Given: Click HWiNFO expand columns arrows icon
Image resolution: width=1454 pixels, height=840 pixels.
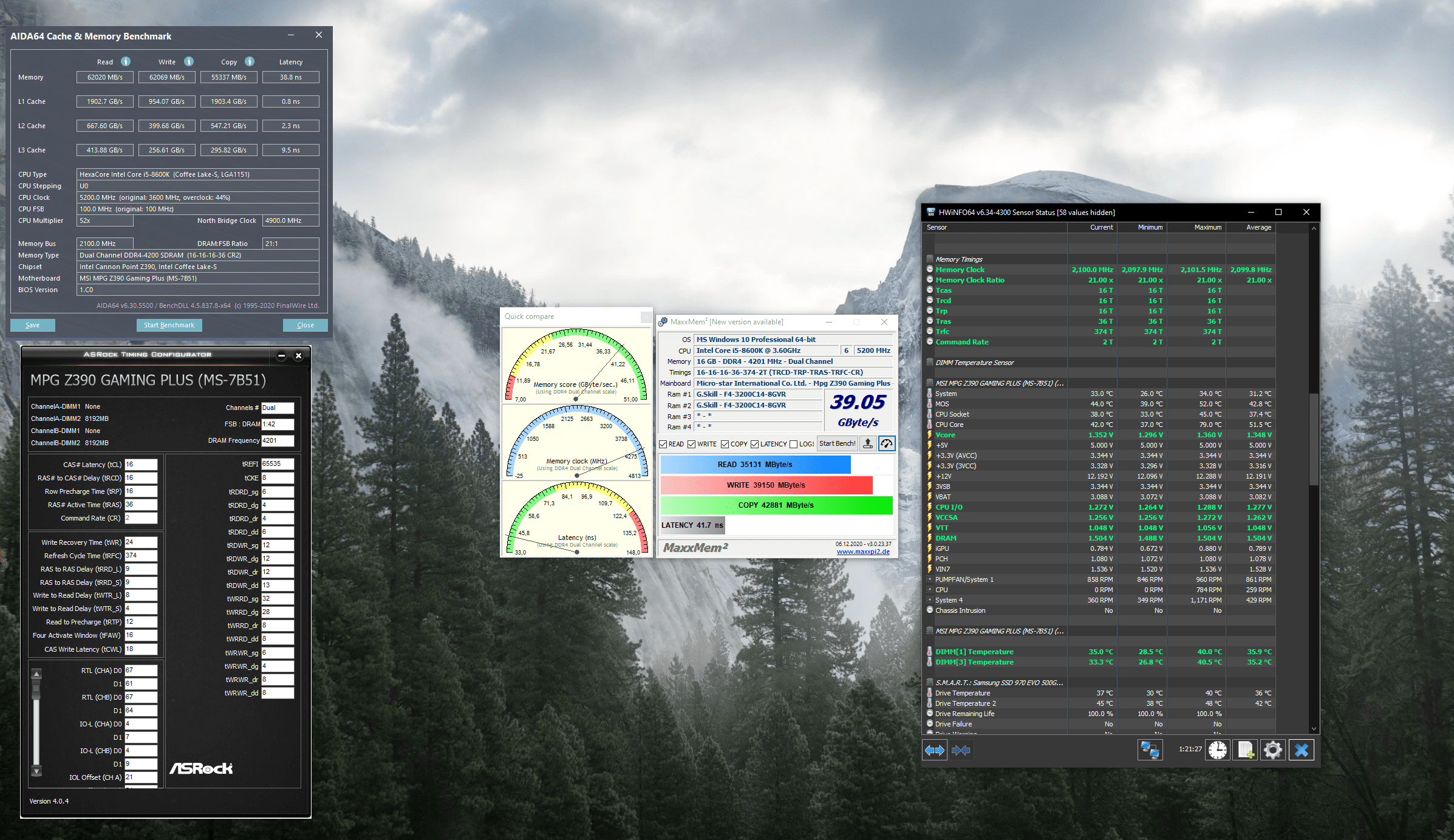Looking at the screenshot, I should pos(934,750).
